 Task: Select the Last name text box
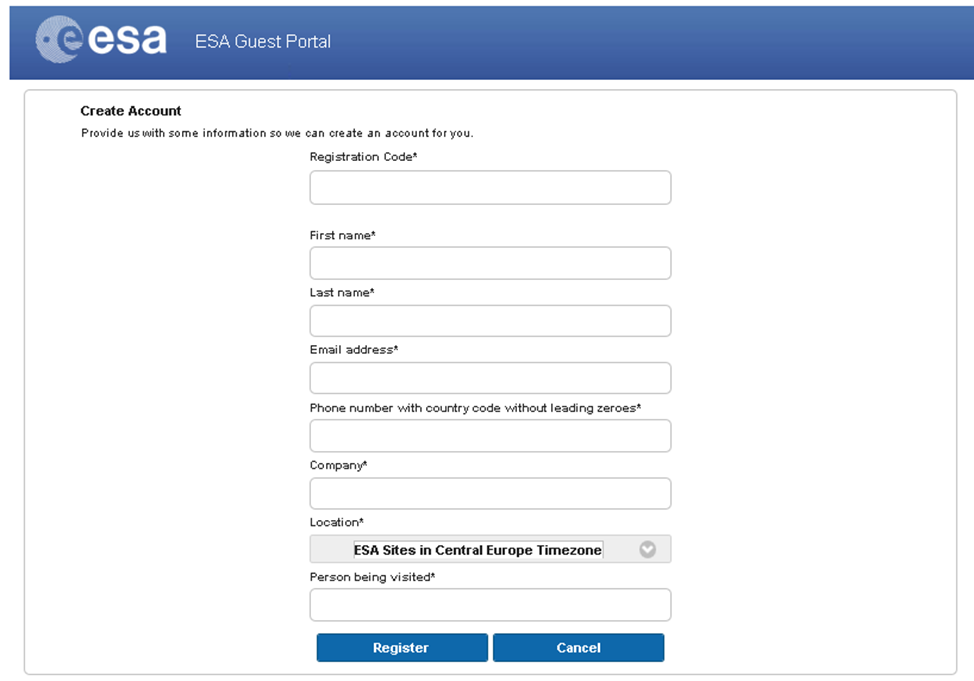click(490, 321)
